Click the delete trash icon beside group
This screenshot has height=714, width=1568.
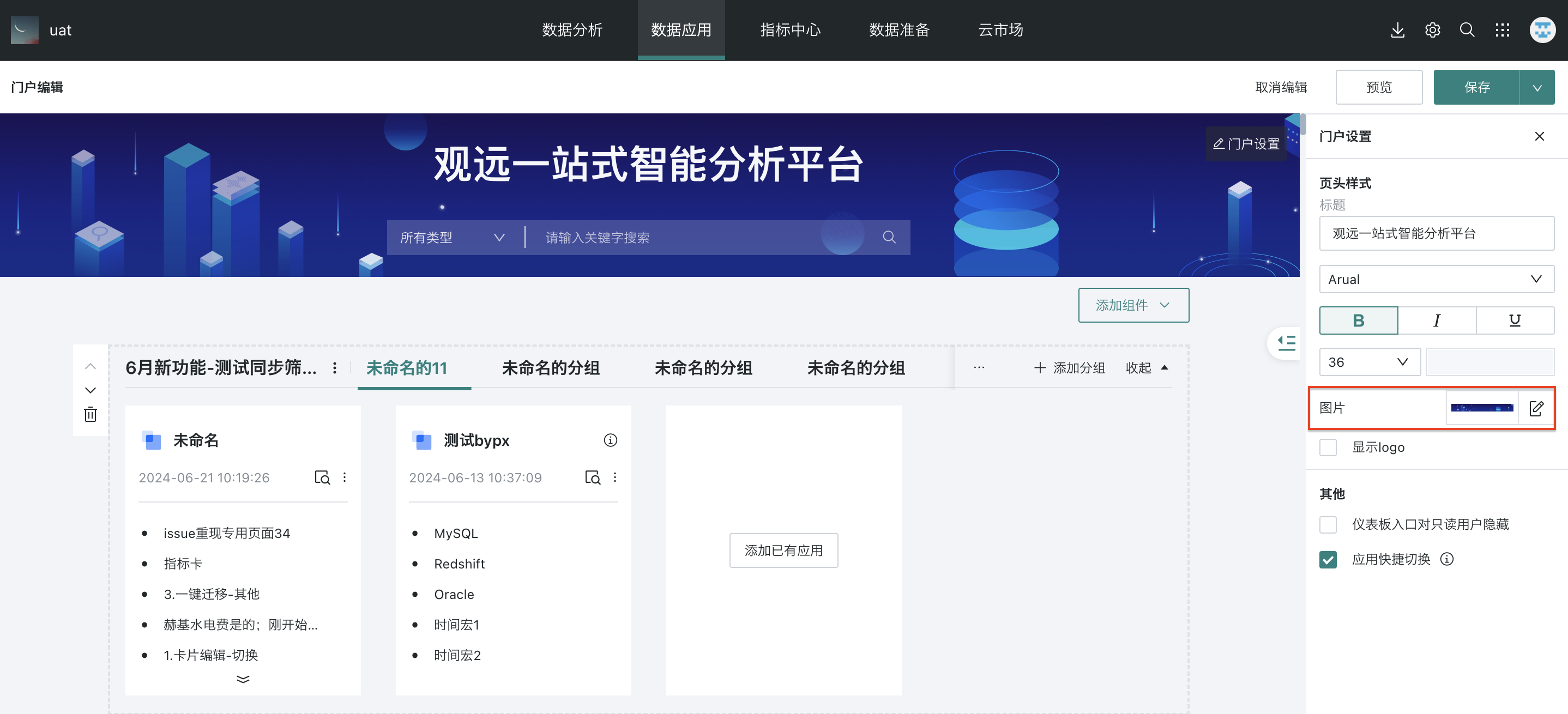90,415
